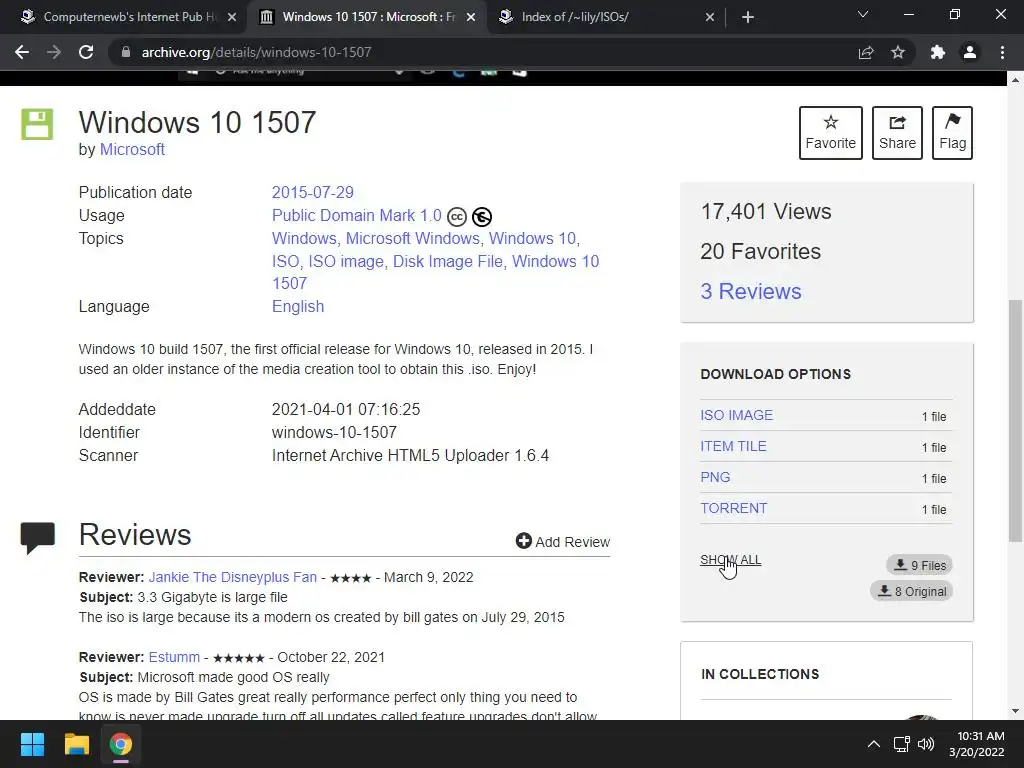The image size is (1024, 768).
Task: Open network status tray icon
Action: pos(902,744)
